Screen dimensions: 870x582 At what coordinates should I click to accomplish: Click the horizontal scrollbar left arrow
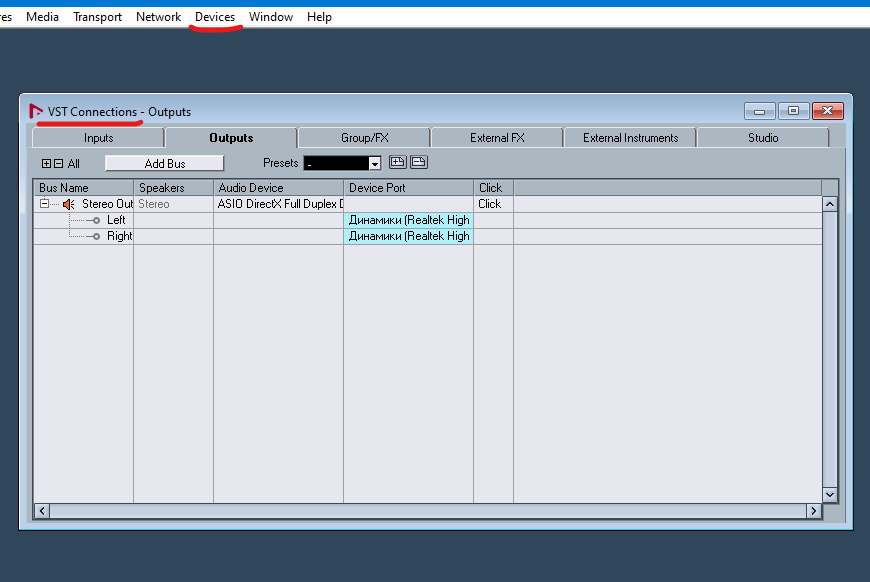click(42, 510)
